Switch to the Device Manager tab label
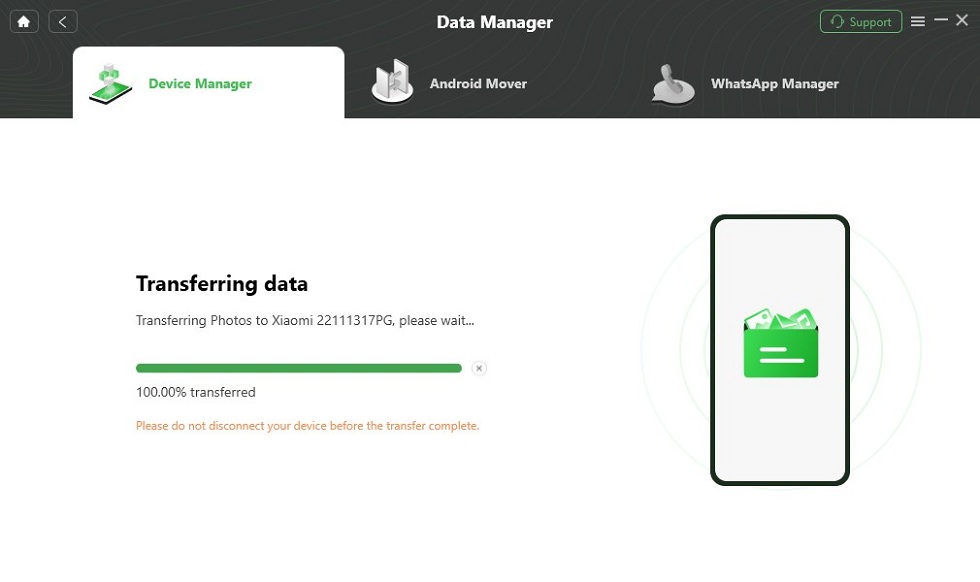The image size is (980, 582). tap(200, 84)
